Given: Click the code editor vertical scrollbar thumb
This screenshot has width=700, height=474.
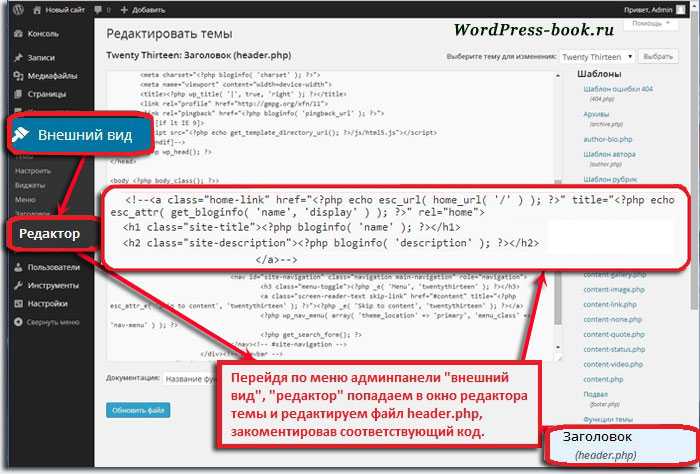Looking at the screenshot, I should [558, 297].
